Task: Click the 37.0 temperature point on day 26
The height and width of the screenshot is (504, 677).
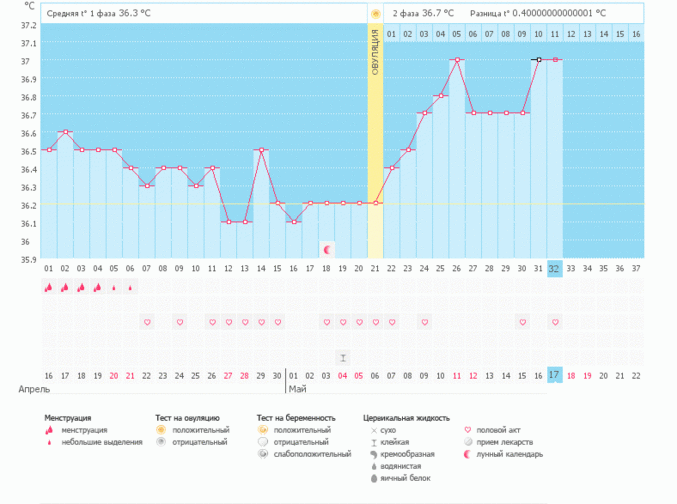Action: point(456,60)
